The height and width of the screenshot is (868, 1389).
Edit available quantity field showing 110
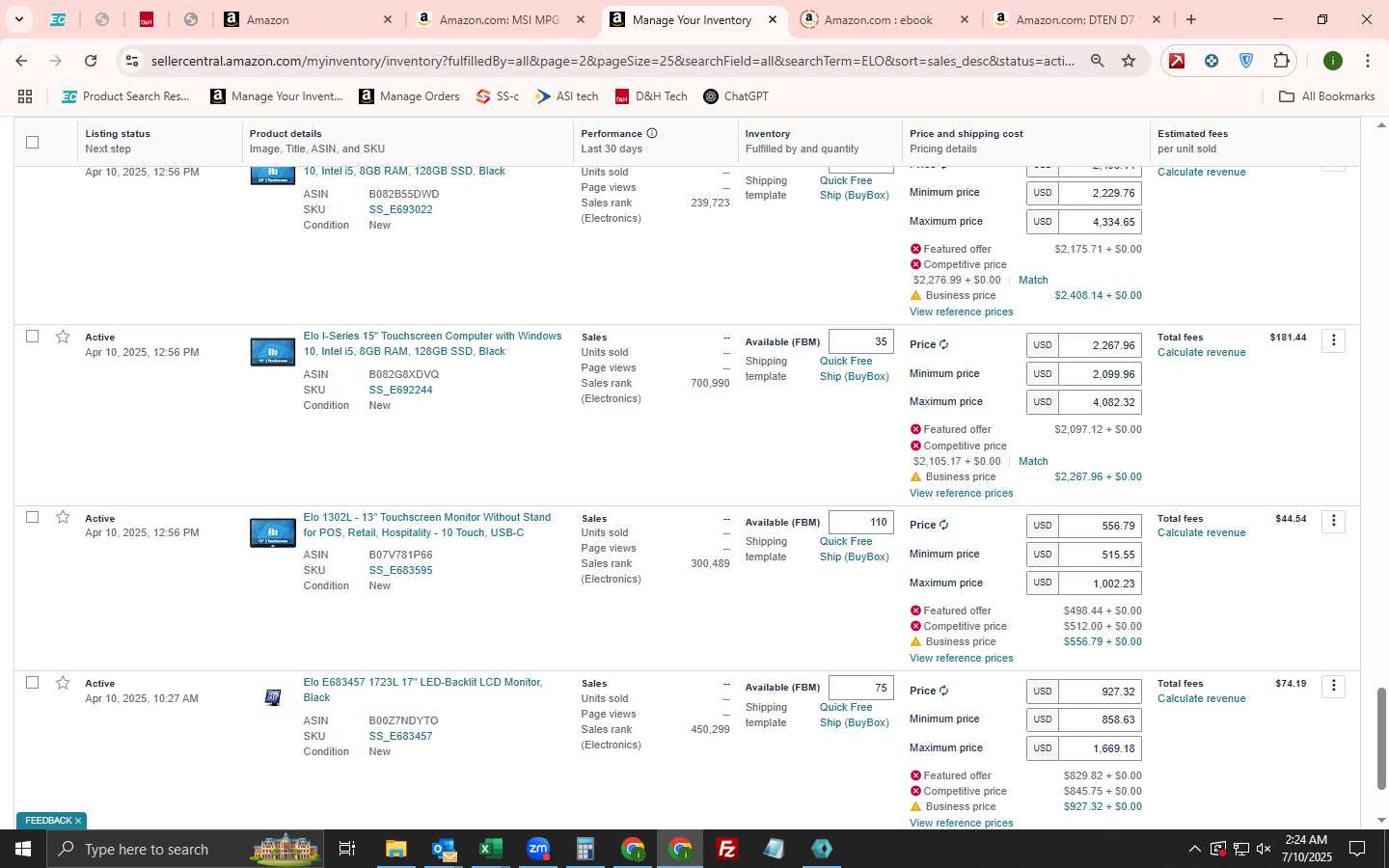coord(861,522)
